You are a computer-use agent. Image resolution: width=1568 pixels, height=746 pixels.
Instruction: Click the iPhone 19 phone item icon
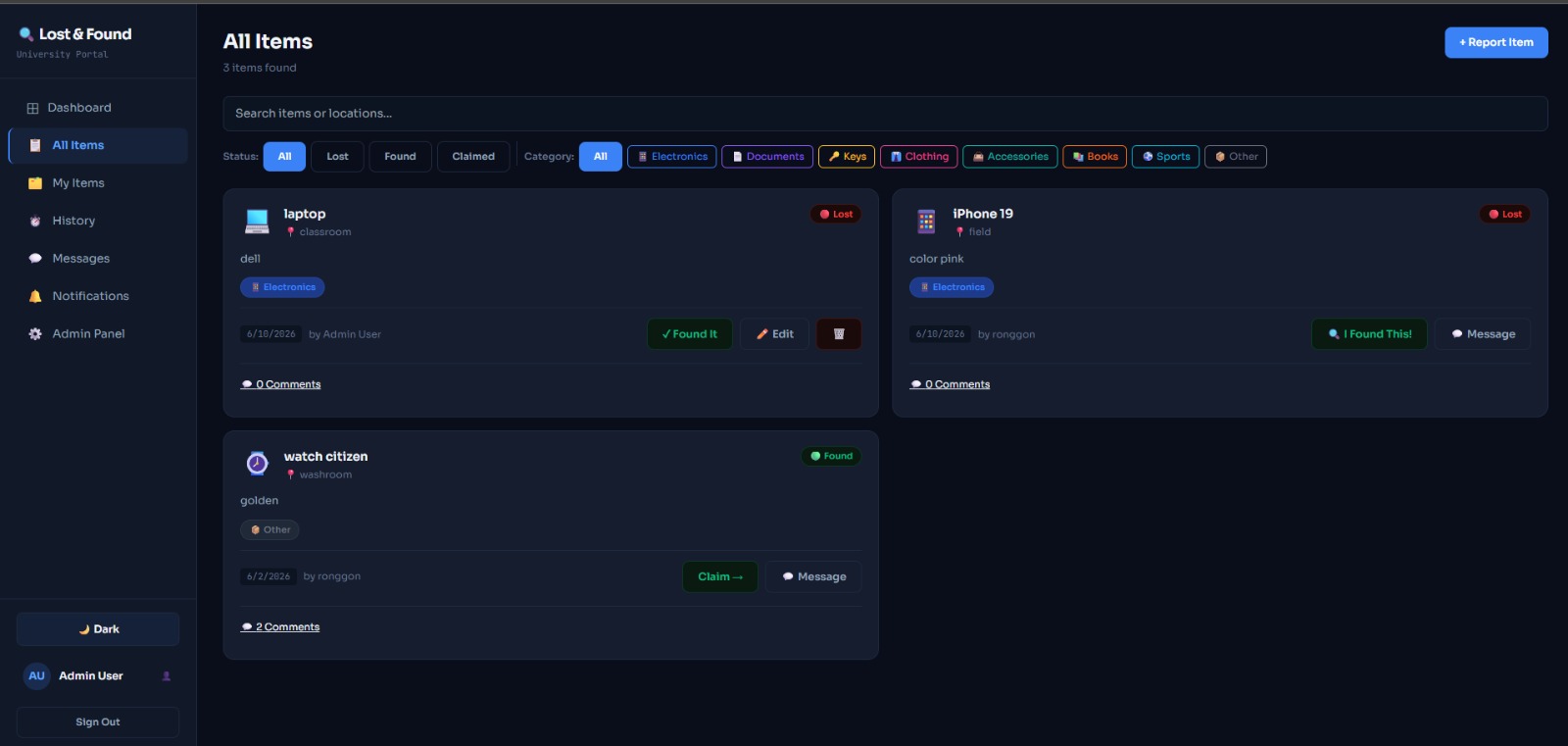[x=926, y=222]
